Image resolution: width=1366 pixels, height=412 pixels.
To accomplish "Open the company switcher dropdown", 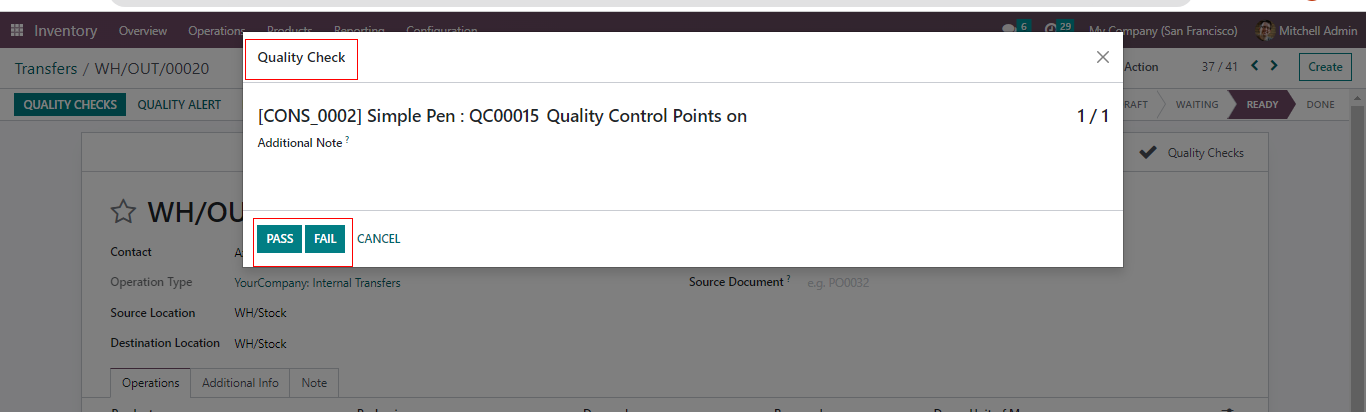I will tap(1163, 31).
